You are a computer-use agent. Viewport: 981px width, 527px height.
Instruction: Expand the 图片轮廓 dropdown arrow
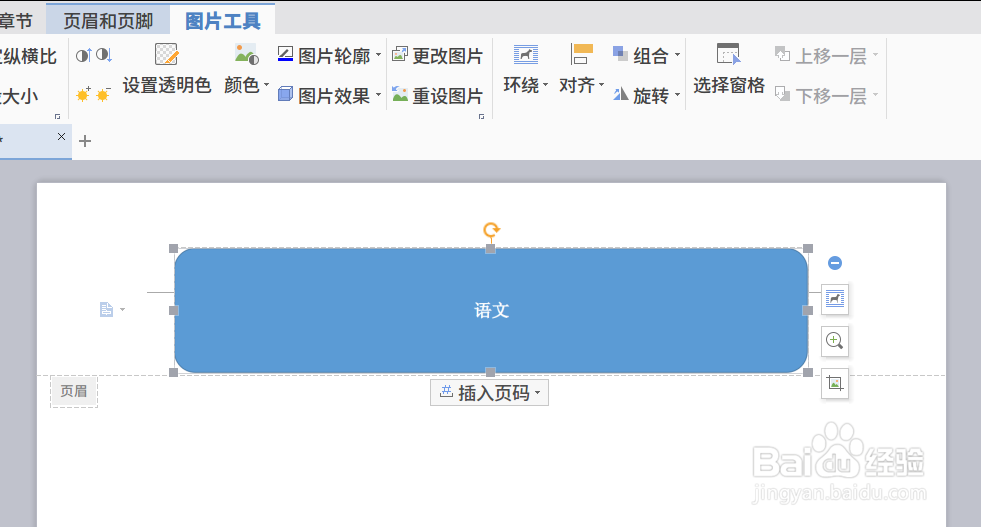[379, 55]
